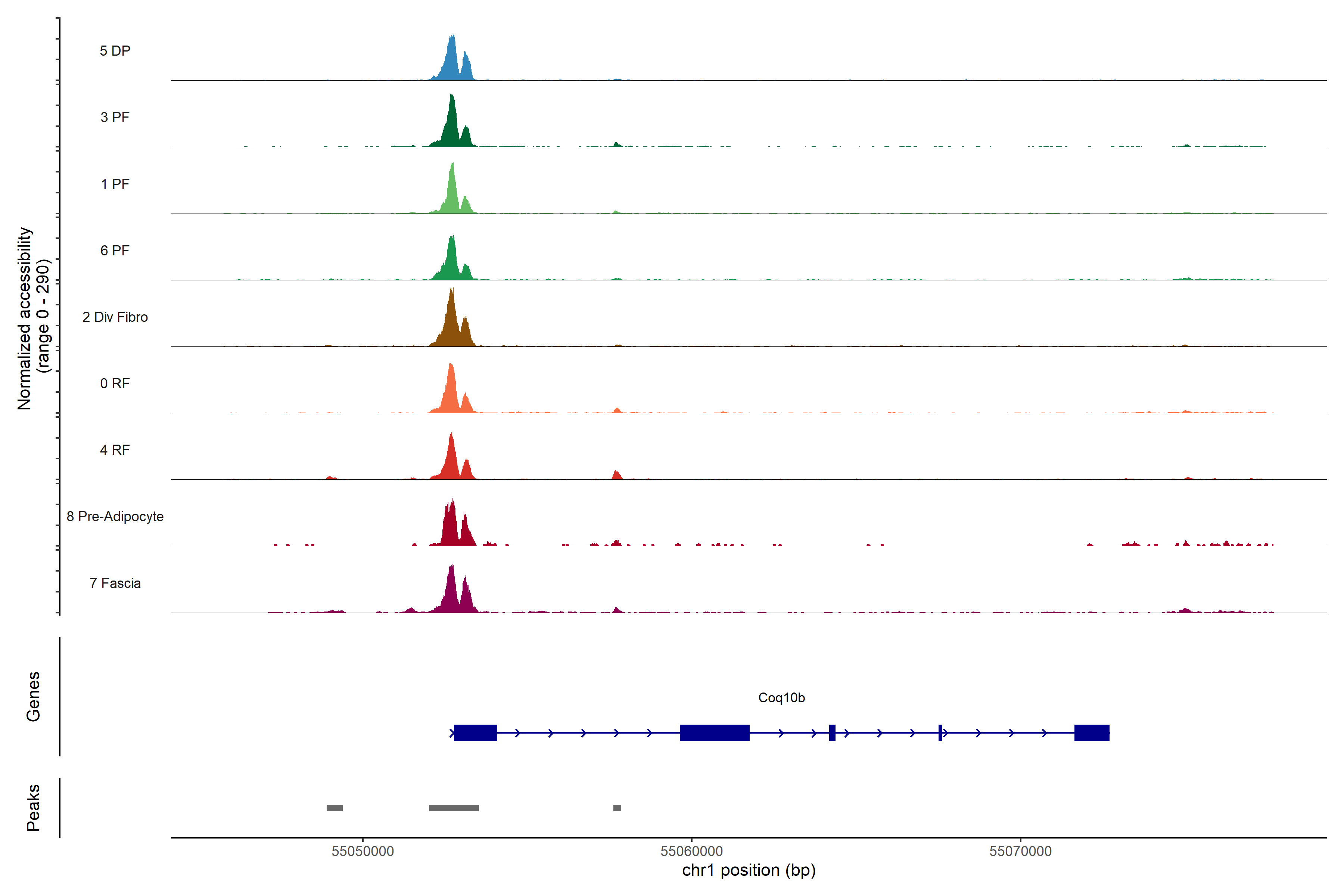Click the 8 Pre-Adipocyte track label

coord(115,517)
